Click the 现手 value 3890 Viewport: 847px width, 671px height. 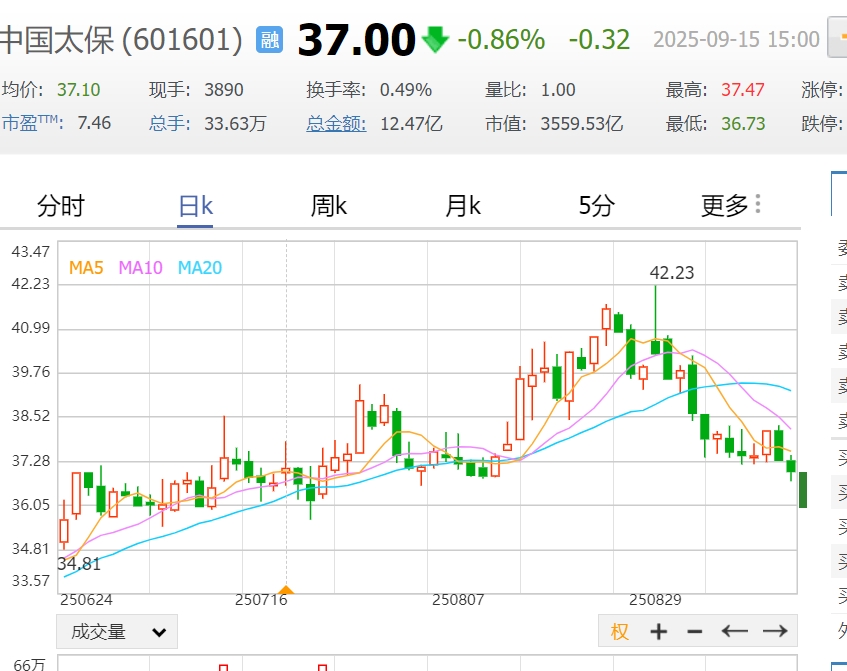(x=224, y=90)
